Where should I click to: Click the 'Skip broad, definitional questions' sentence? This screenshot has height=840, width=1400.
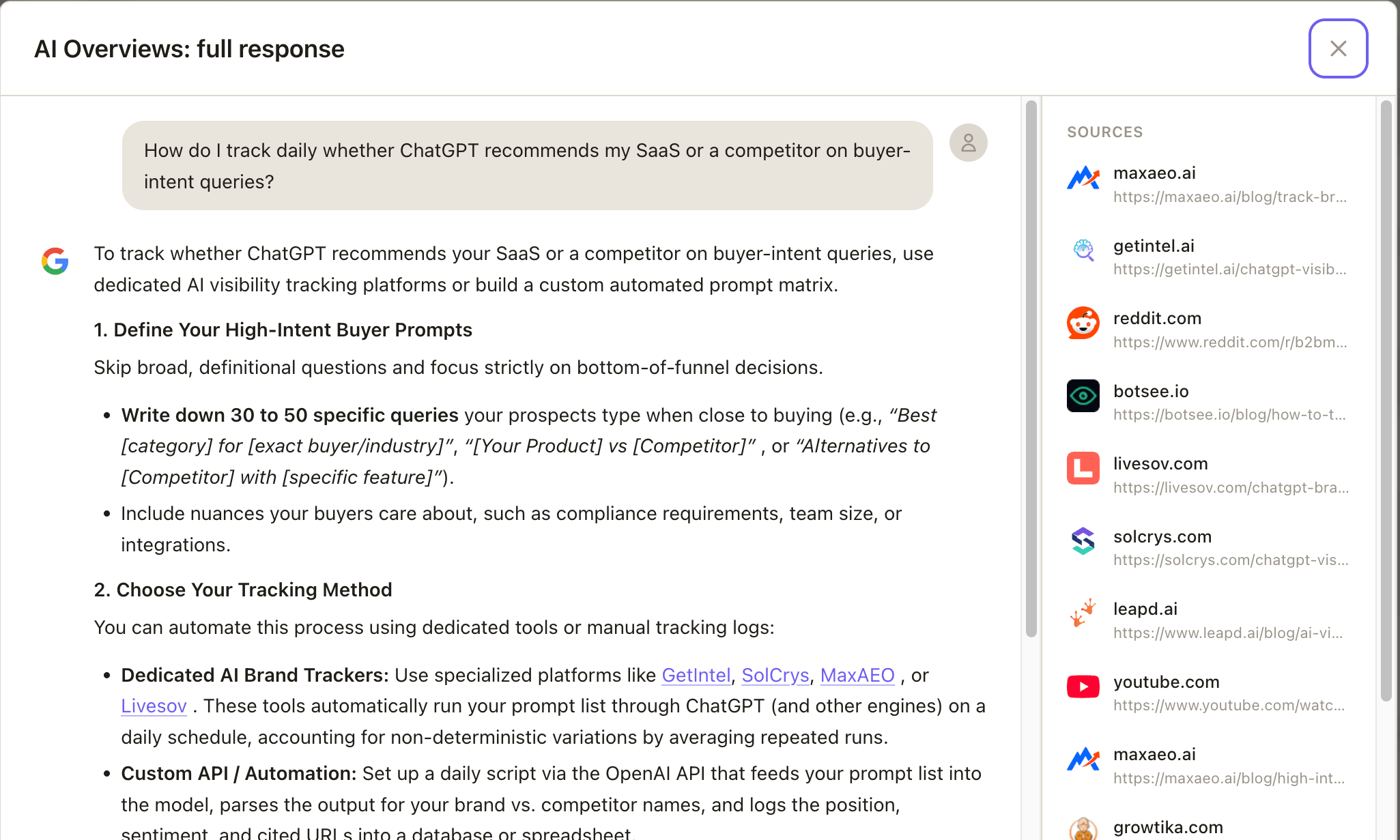tap(458, 367)
